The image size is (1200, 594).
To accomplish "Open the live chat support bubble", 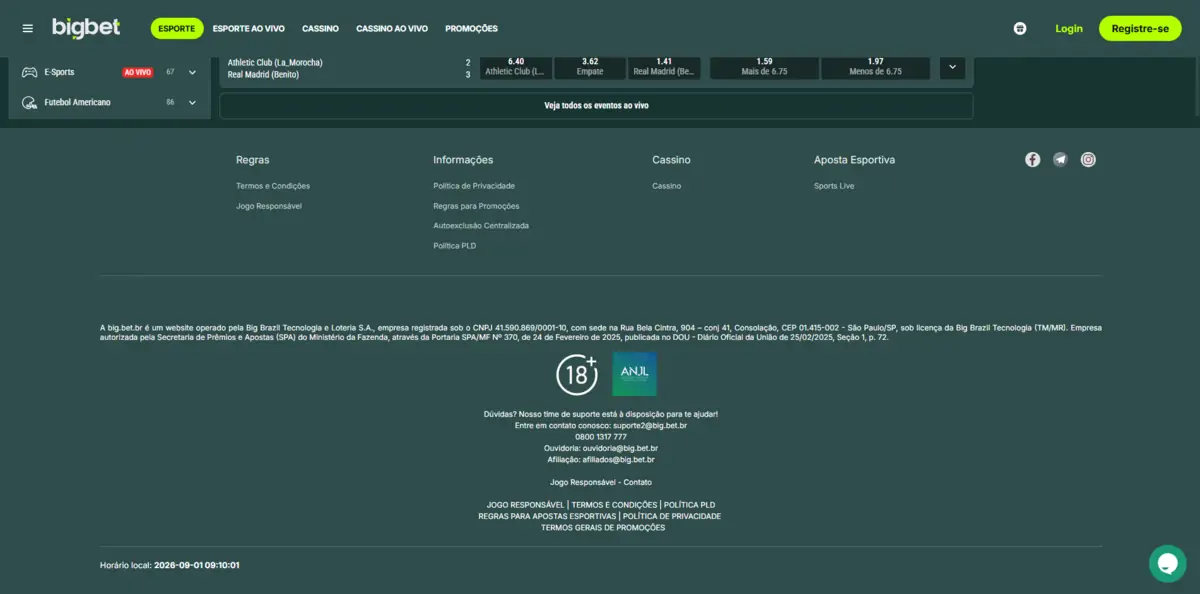I will click(x=1167, y=563).
